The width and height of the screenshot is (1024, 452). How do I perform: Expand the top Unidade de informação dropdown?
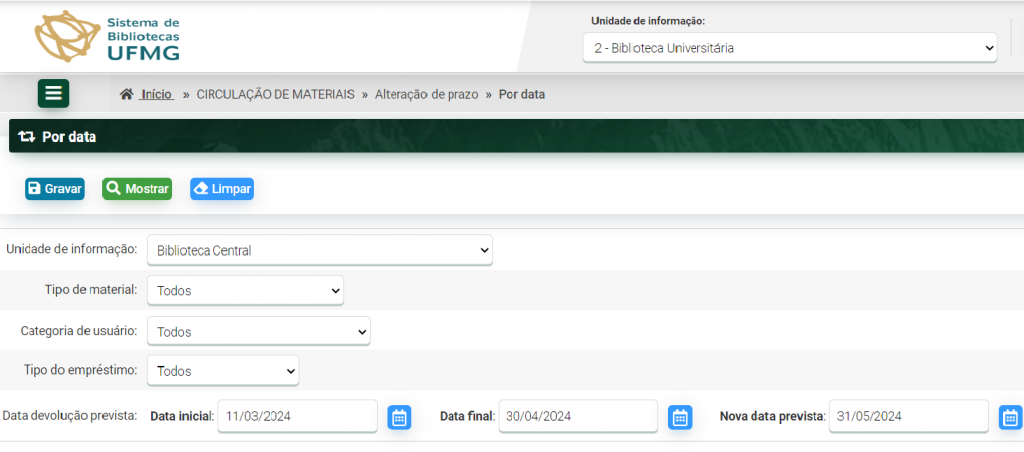tap(789, 47)
